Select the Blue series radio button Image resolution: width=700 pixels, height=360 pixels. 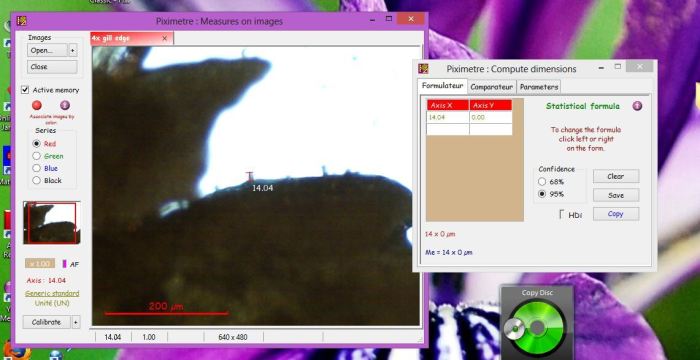click(37, 168)
